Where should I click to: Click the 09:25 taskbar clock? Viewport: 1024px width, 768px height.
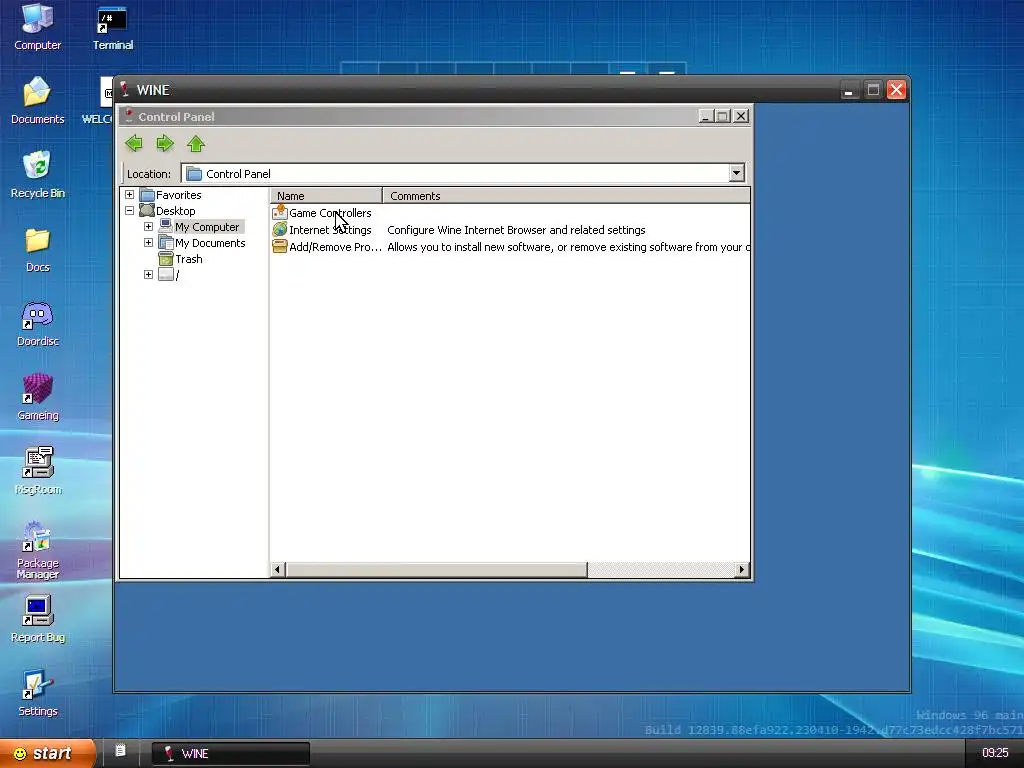coord(995,753)
